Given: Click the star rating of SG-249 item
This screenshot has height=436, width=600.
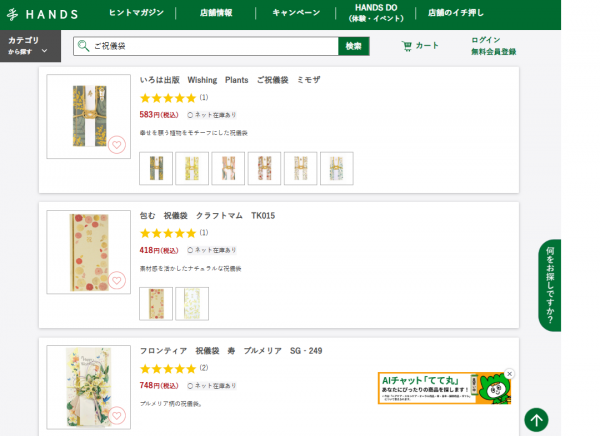Looking at the screenshot, I should [x=168, y=369].
